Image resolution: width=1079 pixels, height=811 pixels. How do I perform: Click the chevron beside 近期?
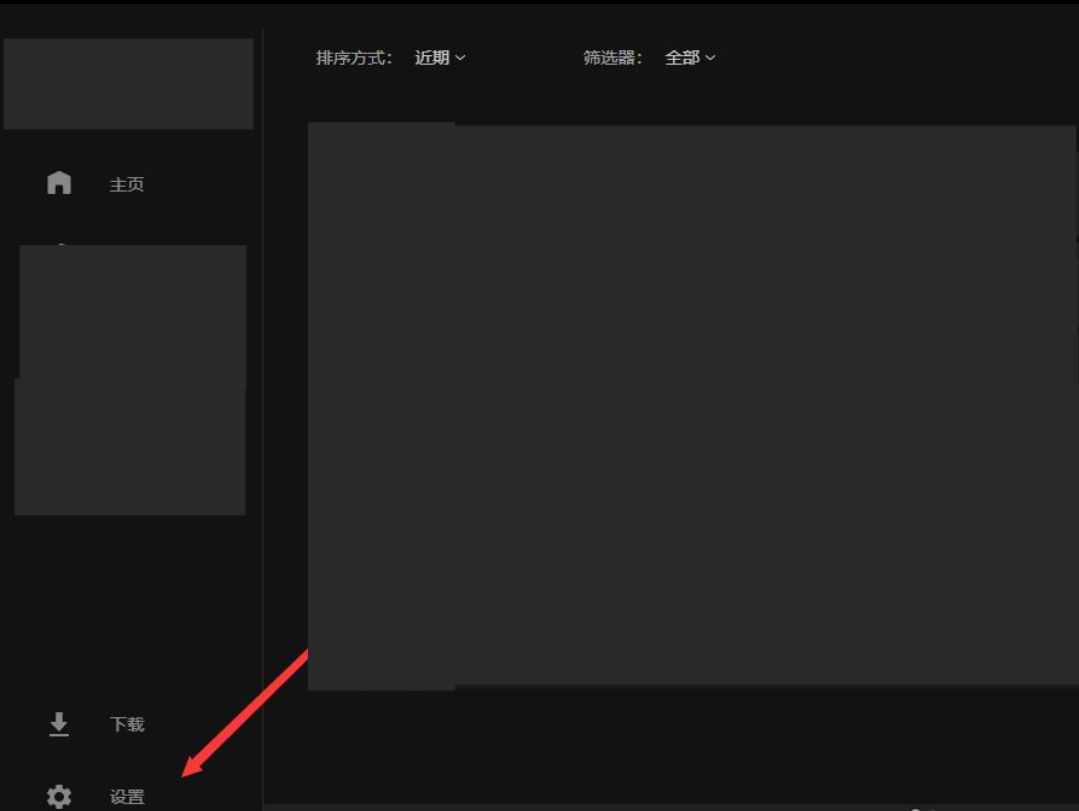coord(460,58)
